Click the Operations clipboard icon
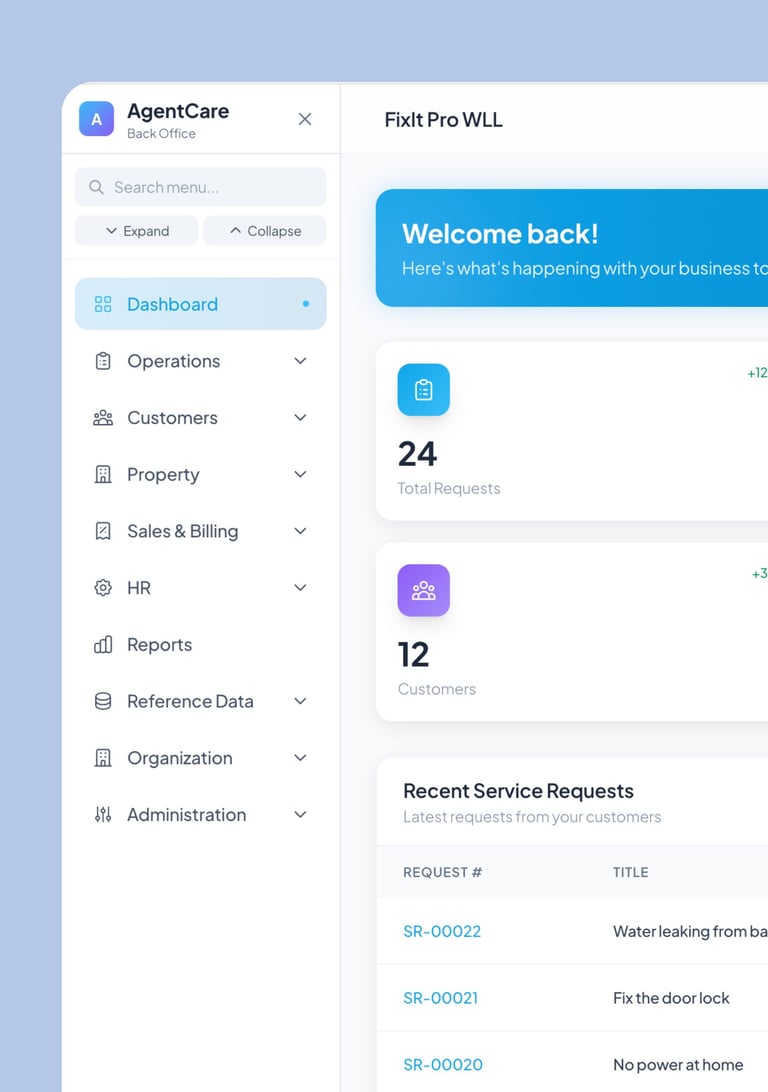Image resolution: width=768 pixels, height=1092 pixels. click(103, 361)
